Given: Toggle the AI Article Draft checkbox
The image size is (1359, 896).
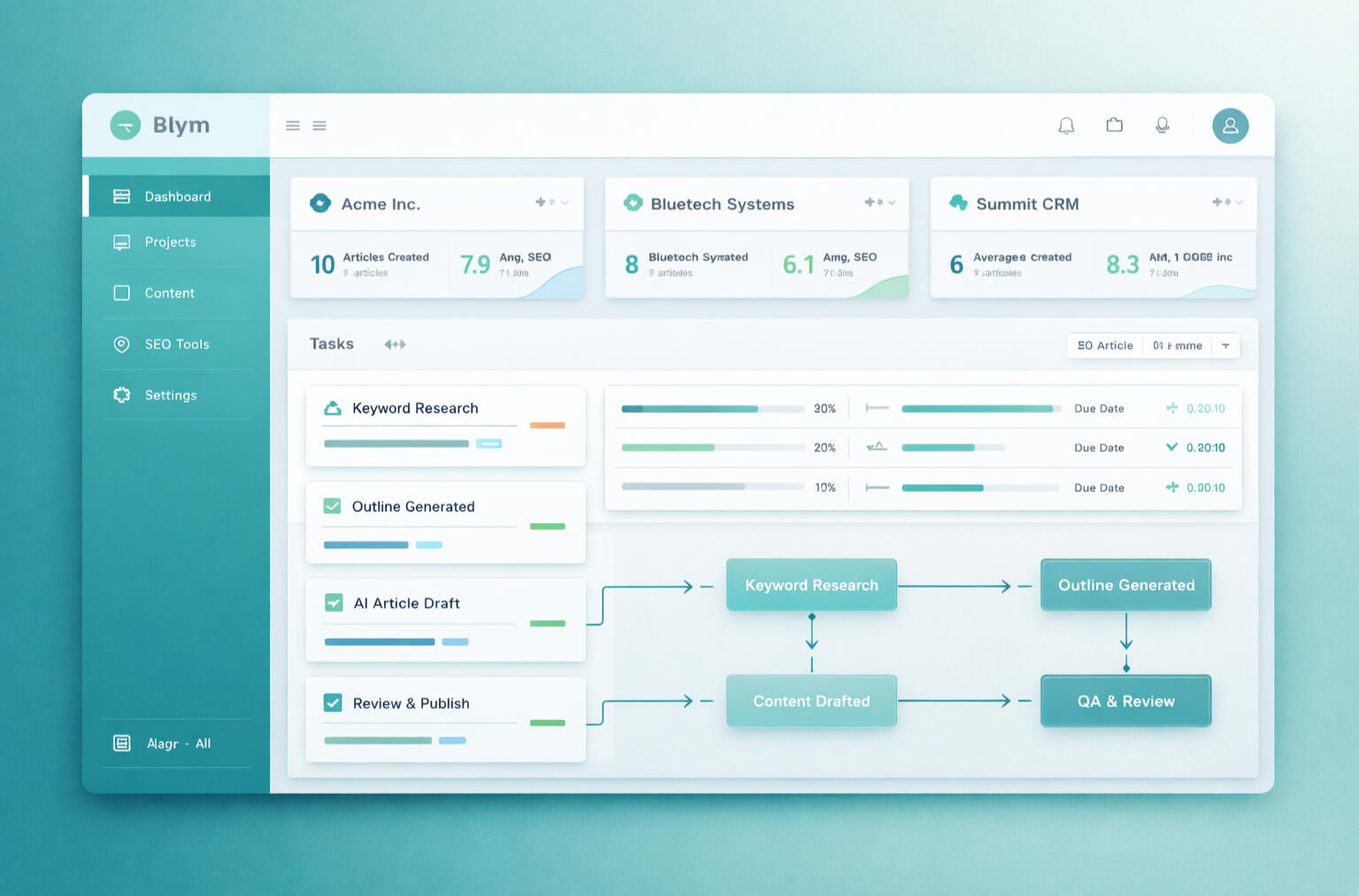Looking at the screenshot, I should click(x=334, y=603).
